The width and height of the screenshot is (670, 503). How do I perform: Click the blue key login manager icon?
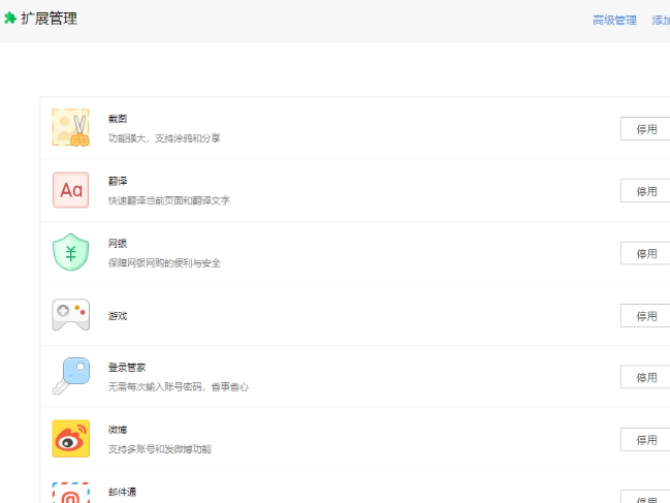tap(71, 376)
